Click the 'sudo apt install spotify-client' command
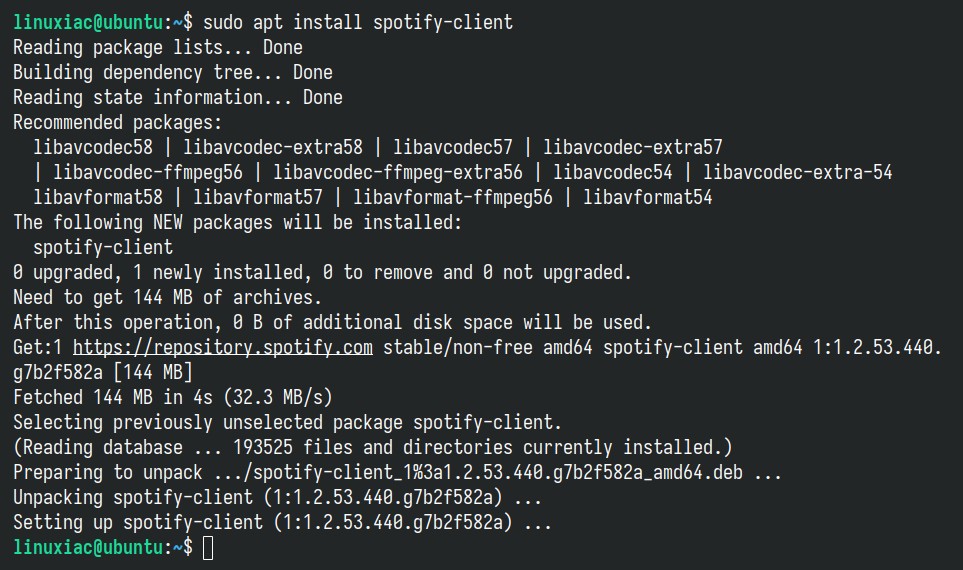This screenshot has height=570, width=963. 357,23
